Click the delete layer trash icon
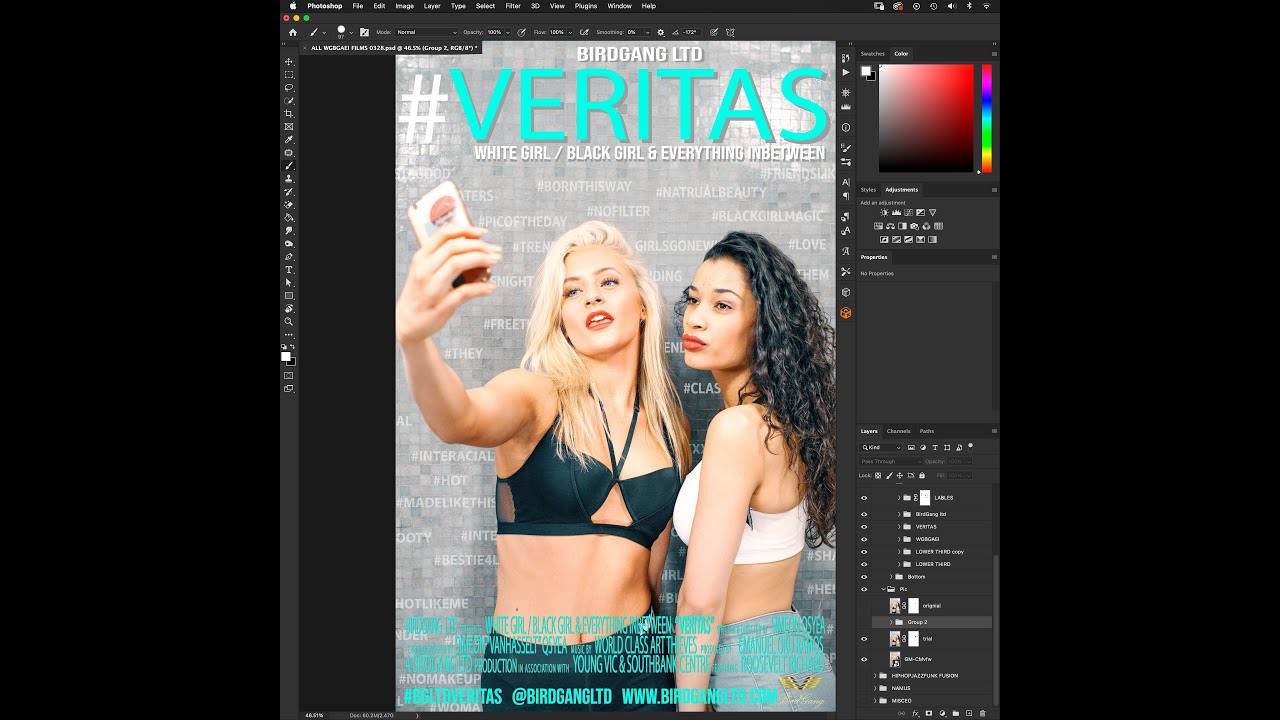 (x=982, y=713)
